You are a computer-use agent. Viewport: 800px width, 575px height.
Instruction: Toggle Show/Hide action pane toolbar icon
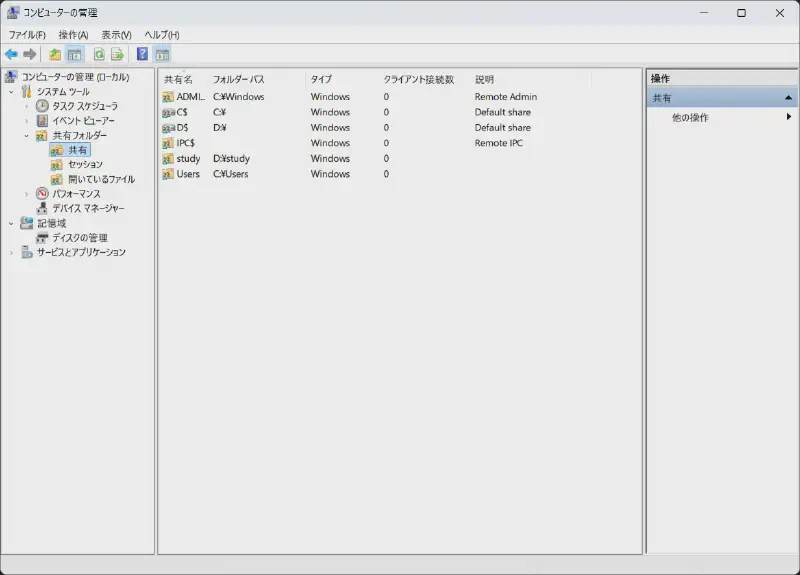point(162,54)
